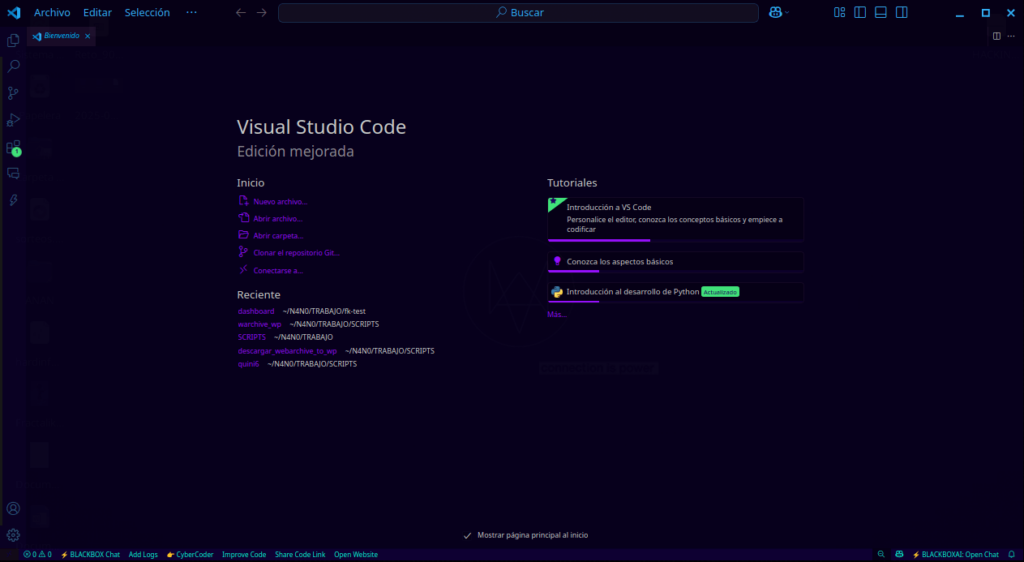
Task: Click Conectarse a link
Action: coord(278,270)
